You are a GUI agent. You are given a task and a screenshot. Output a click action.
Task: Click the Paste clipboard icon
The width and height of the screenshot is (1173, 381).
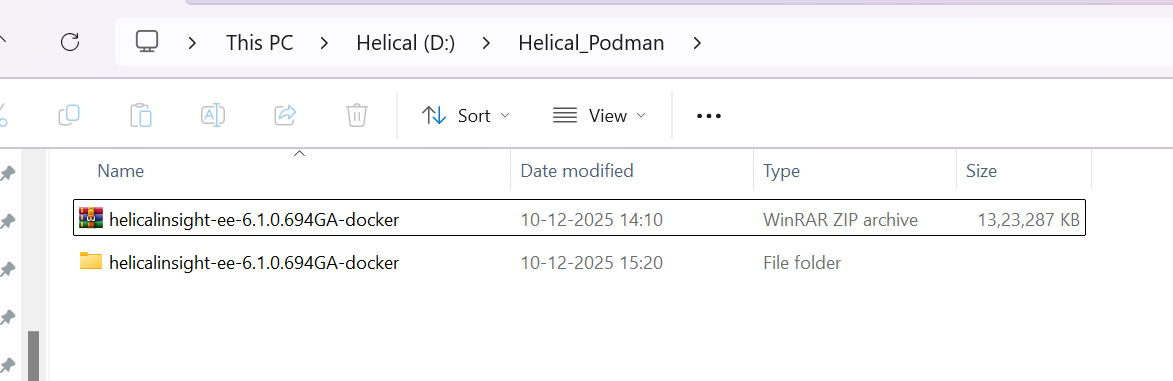(x=141, y=115)
